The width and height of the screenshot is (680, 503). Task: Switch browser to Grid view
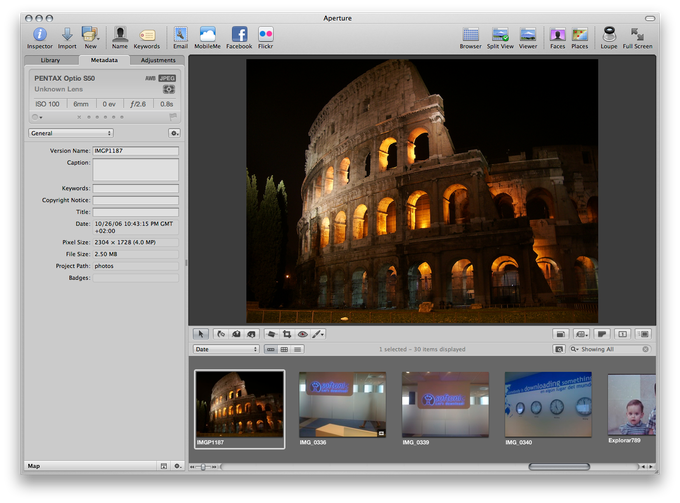(284, 349)
